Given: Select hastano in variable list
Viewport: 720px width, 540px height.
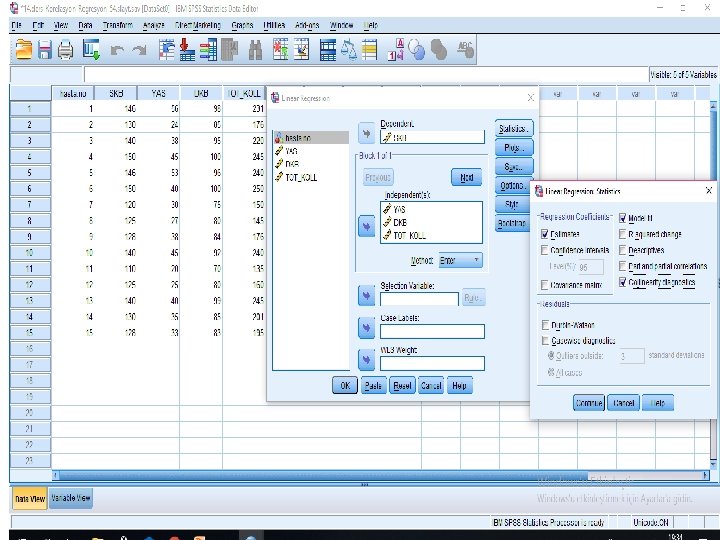Looking at the screenshot, I should click(x=311, y=138).
